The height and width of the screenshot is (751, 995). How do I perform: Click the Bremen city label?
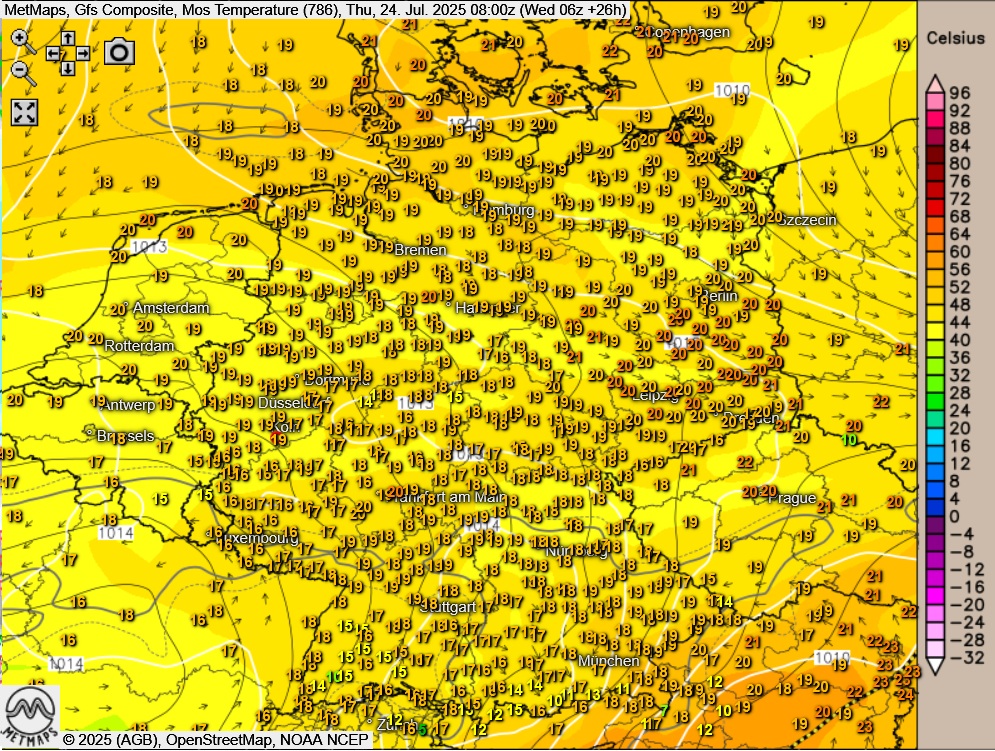tap(420, 249)
